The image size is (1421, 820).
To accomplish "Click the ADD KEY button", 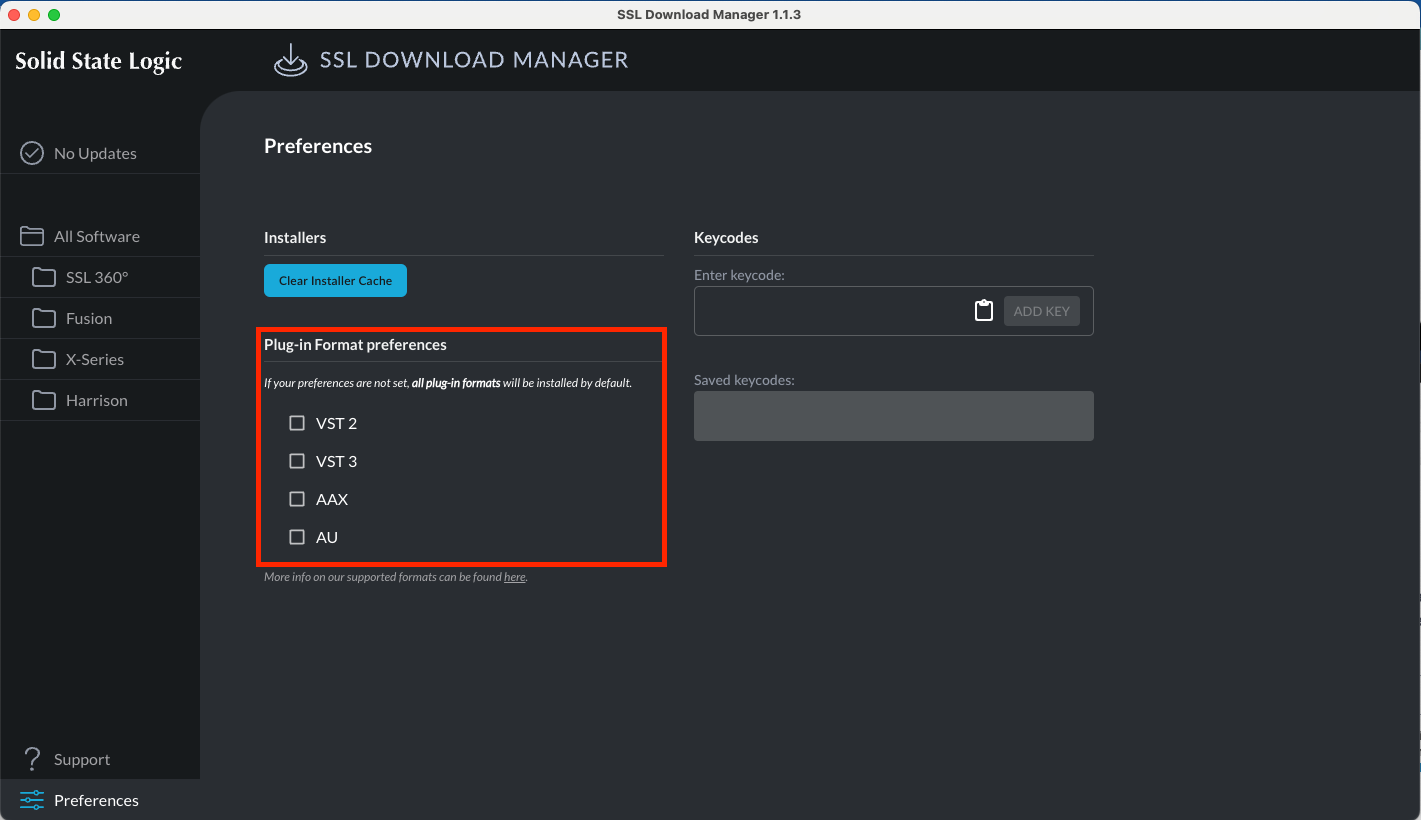I will click(1041, 311).
